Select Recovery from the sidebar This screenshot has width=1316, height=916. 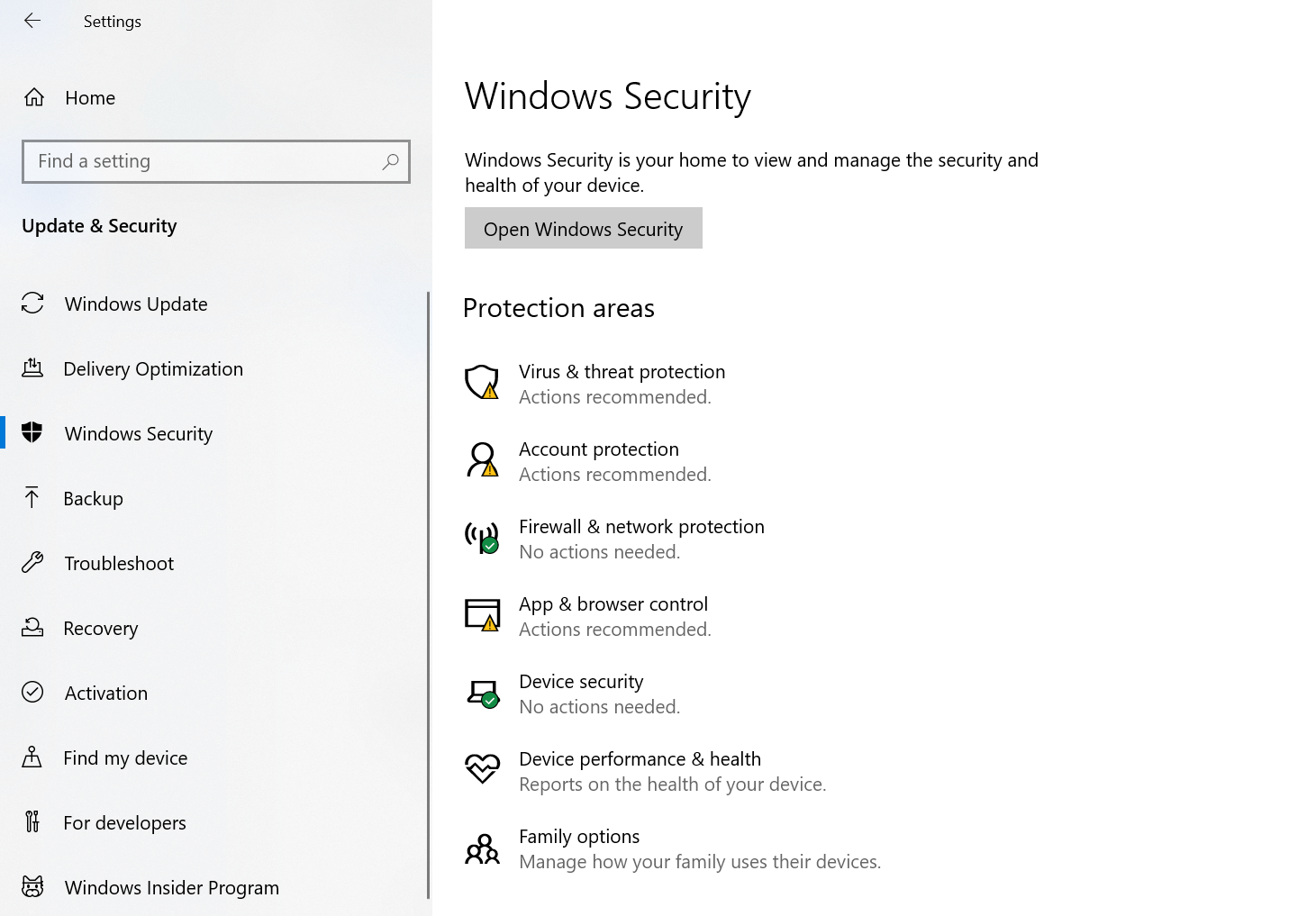pyautogui.click(x=101, y=628)
